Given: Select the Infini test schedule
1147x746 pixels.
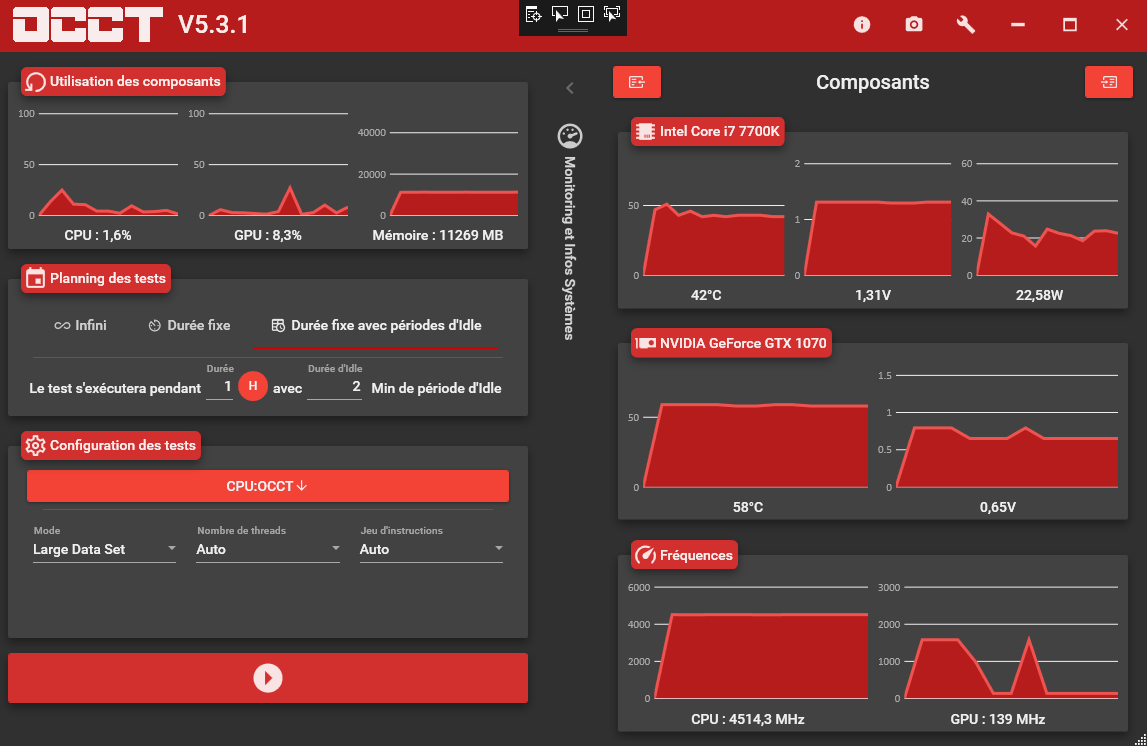Looking at the screenshot, I should click(80, 325).
